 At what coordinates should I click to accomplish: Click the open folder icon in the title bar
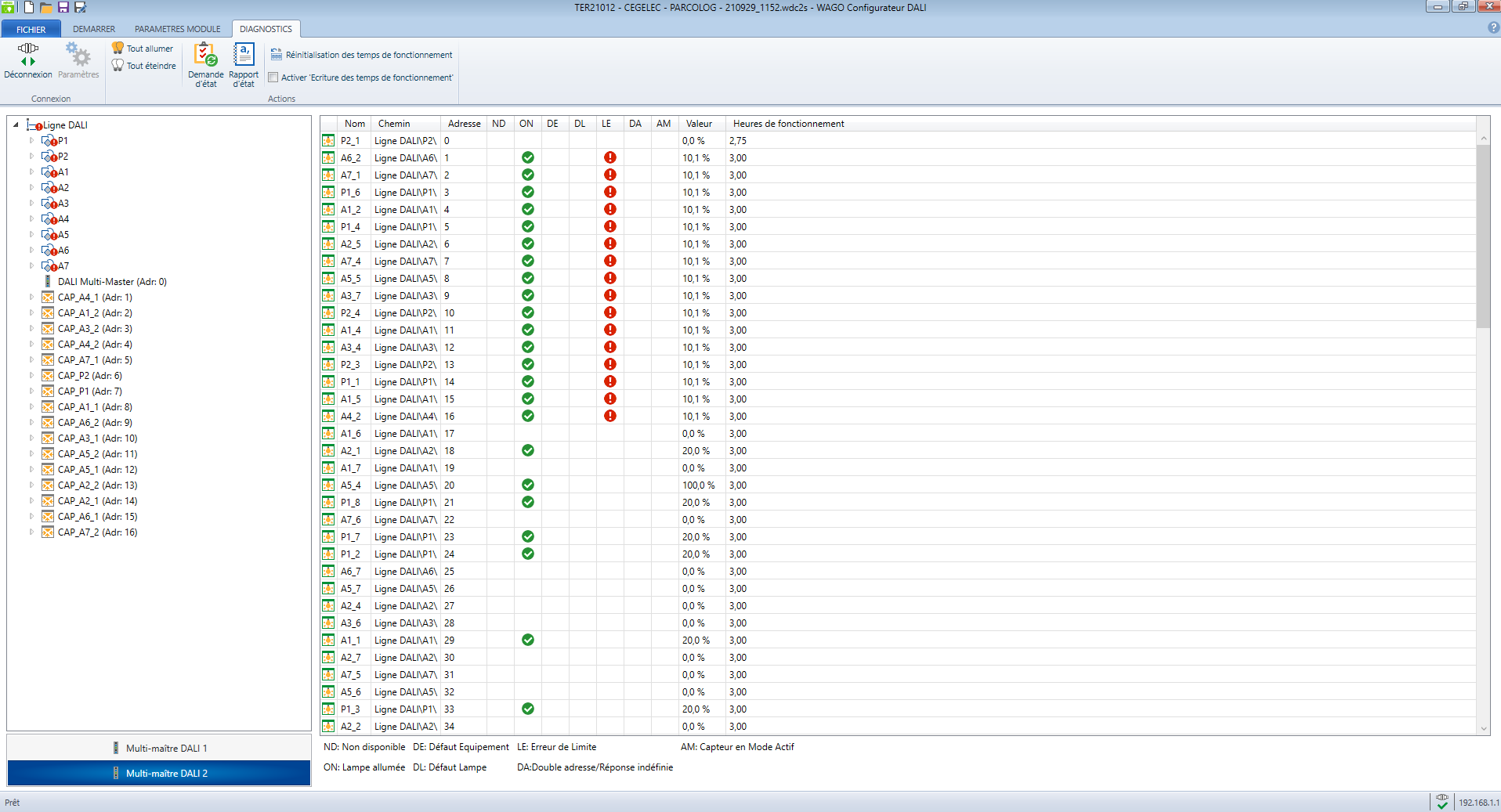click(46, 8)
